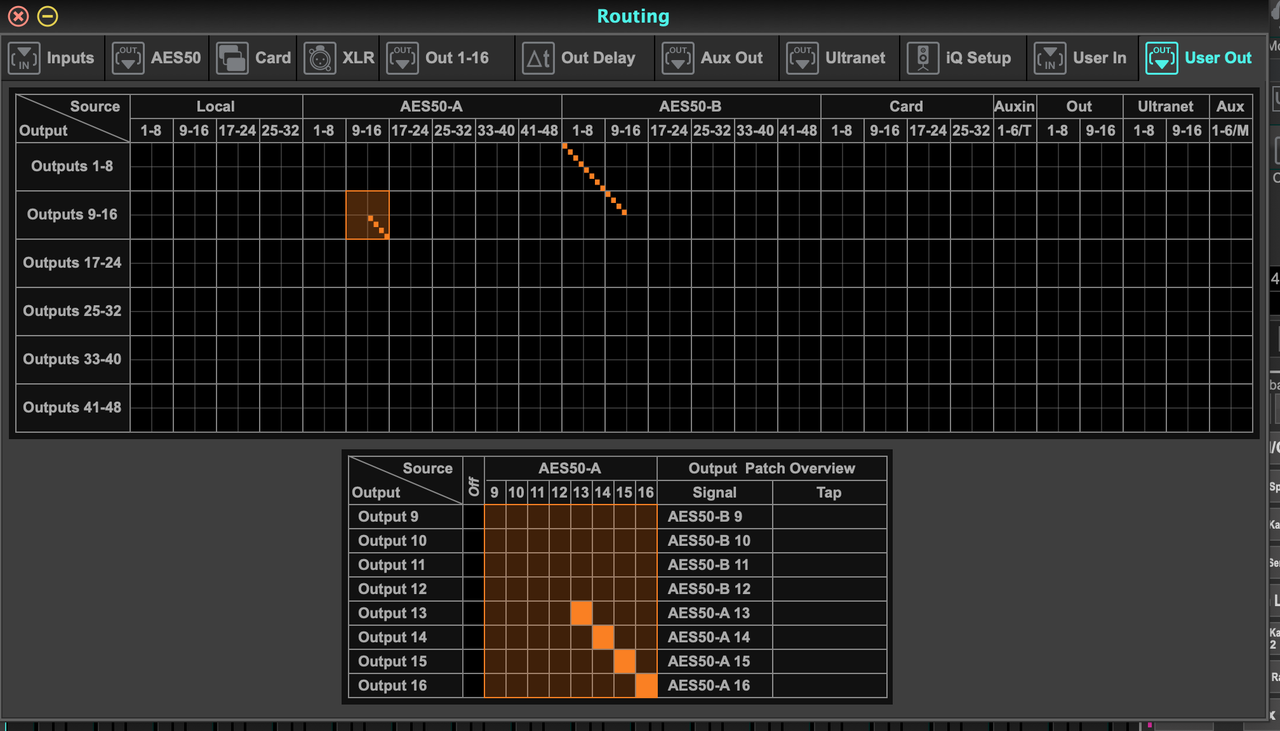Click the Outputs 41-48 row label
The image size is (1280, 731).
[72, 407]
